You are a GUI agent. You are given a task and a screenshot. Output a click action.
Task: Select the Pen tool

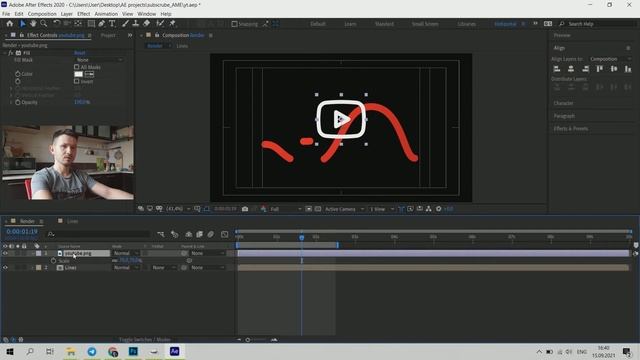click(x=102, y=24)
